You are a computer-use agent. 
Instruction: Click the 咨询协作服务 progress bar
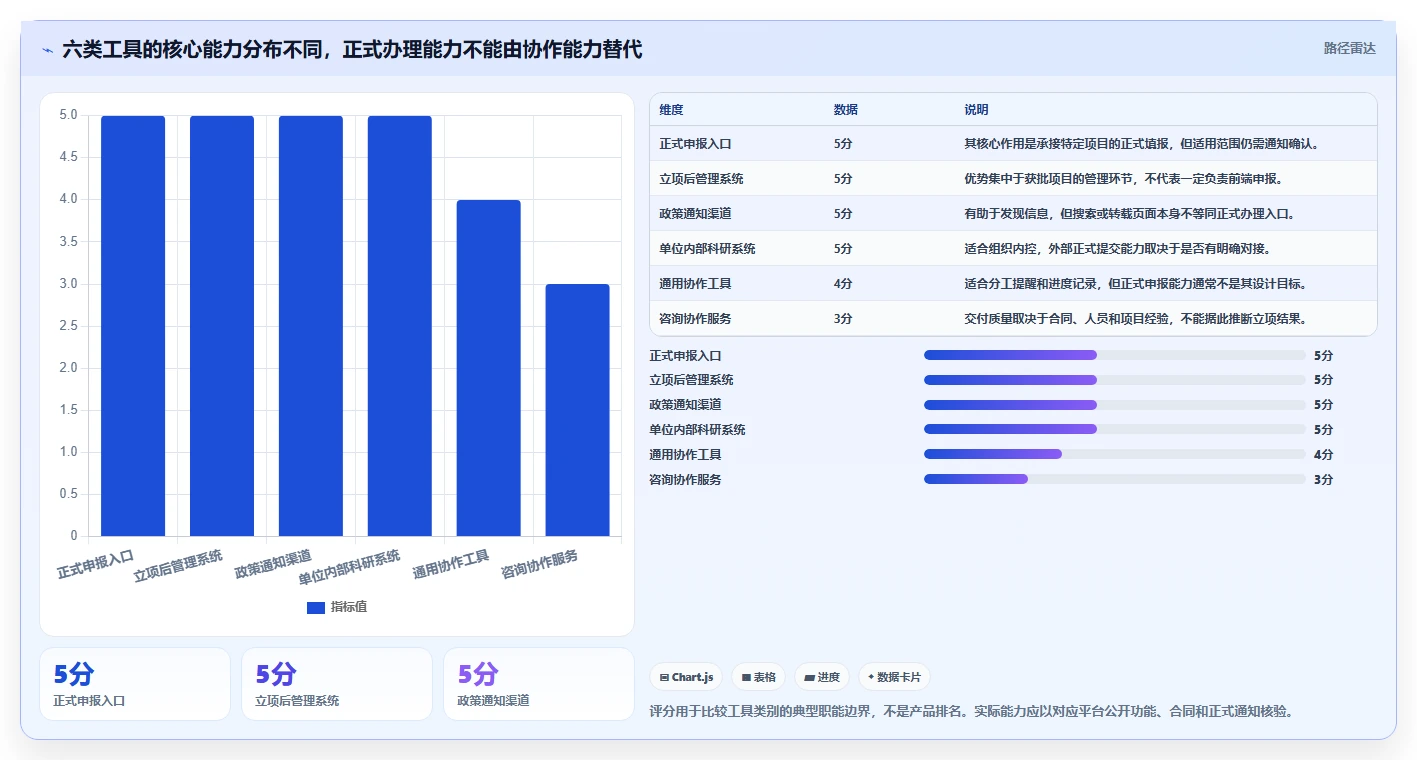[x=1115, y=479]
